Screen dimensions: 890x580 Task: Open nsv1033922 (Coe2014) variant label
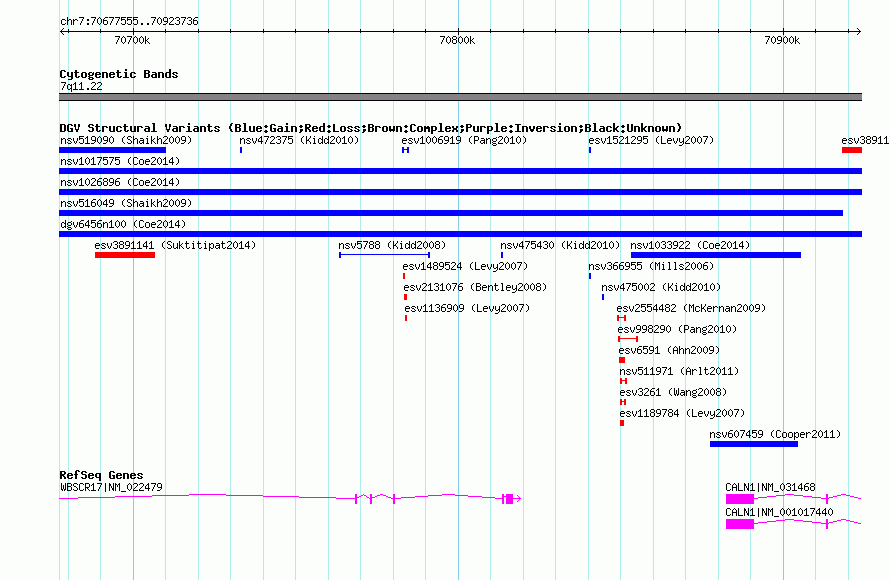(x=690, y=245)
